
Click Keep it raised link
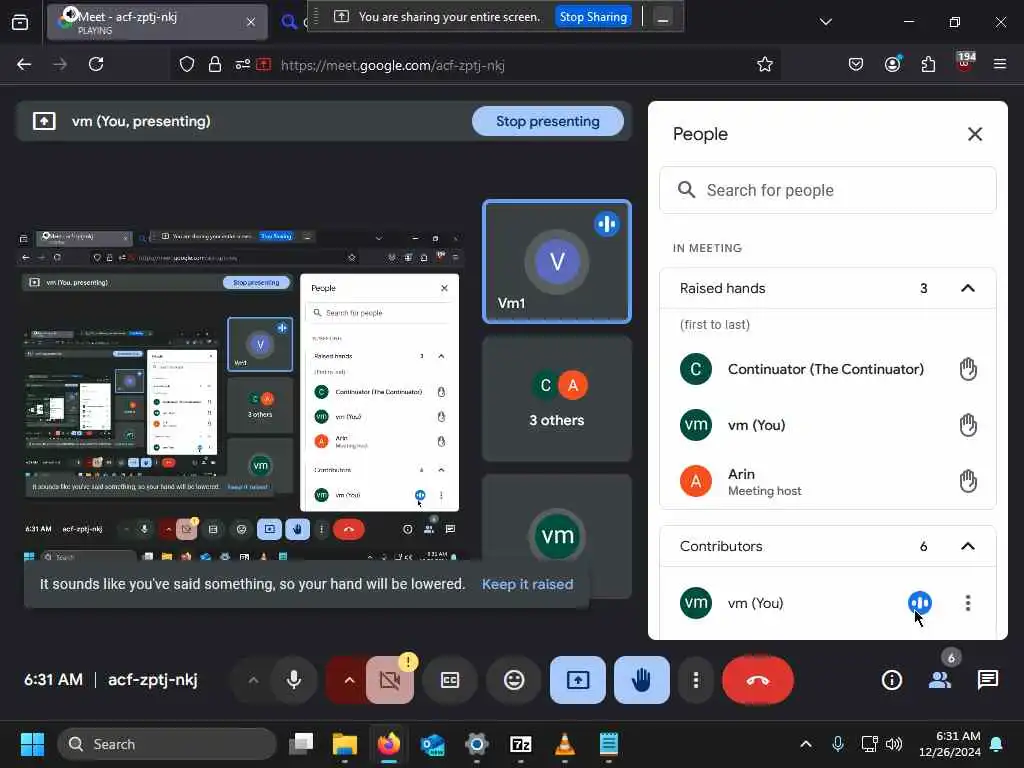528,584
